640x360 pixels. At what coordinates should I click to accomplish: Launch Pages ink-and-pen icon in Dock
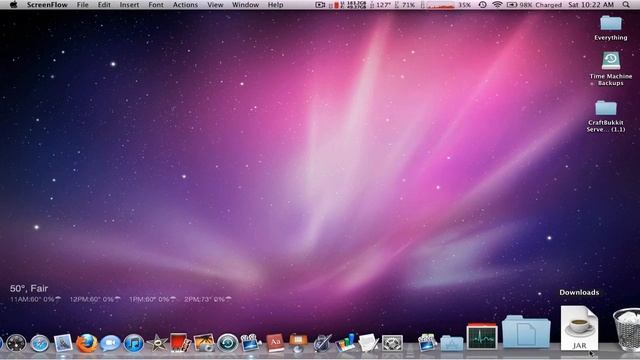(x=322, y=343)
